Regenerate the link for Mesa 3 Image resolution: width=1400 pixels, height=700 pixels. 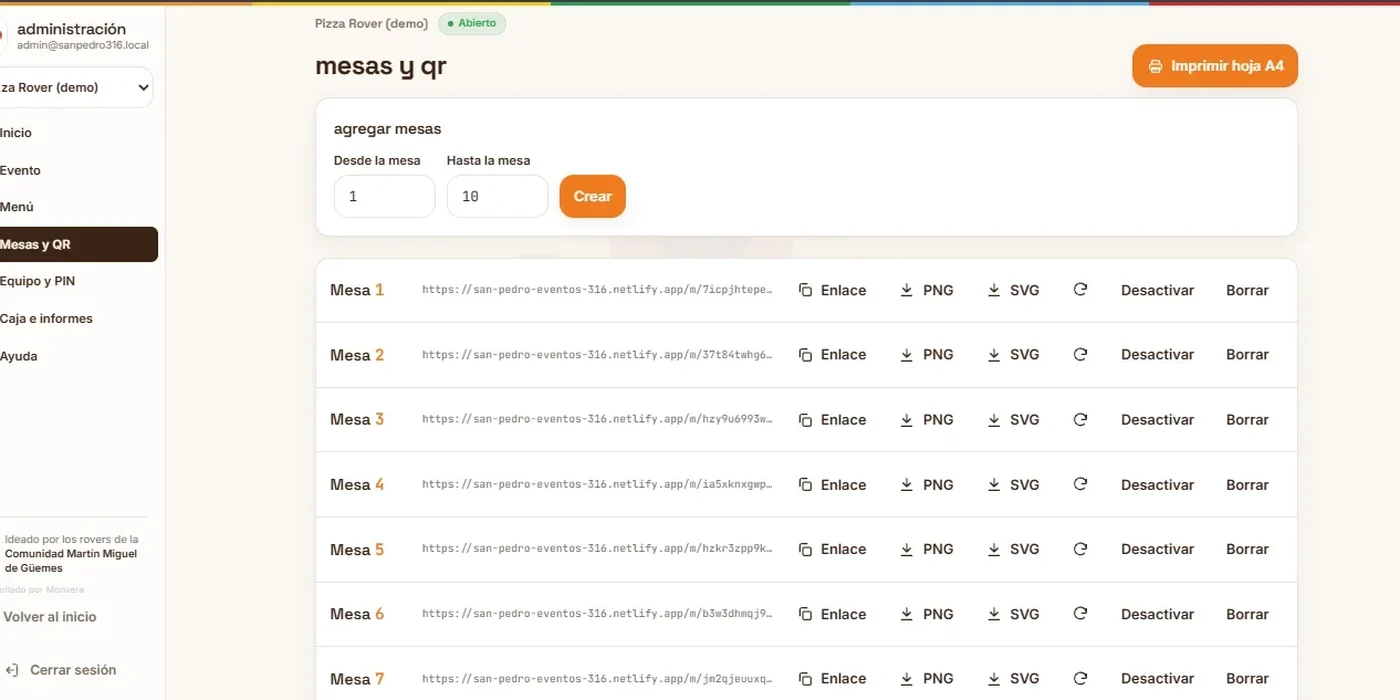click(x=1080, y=420)
